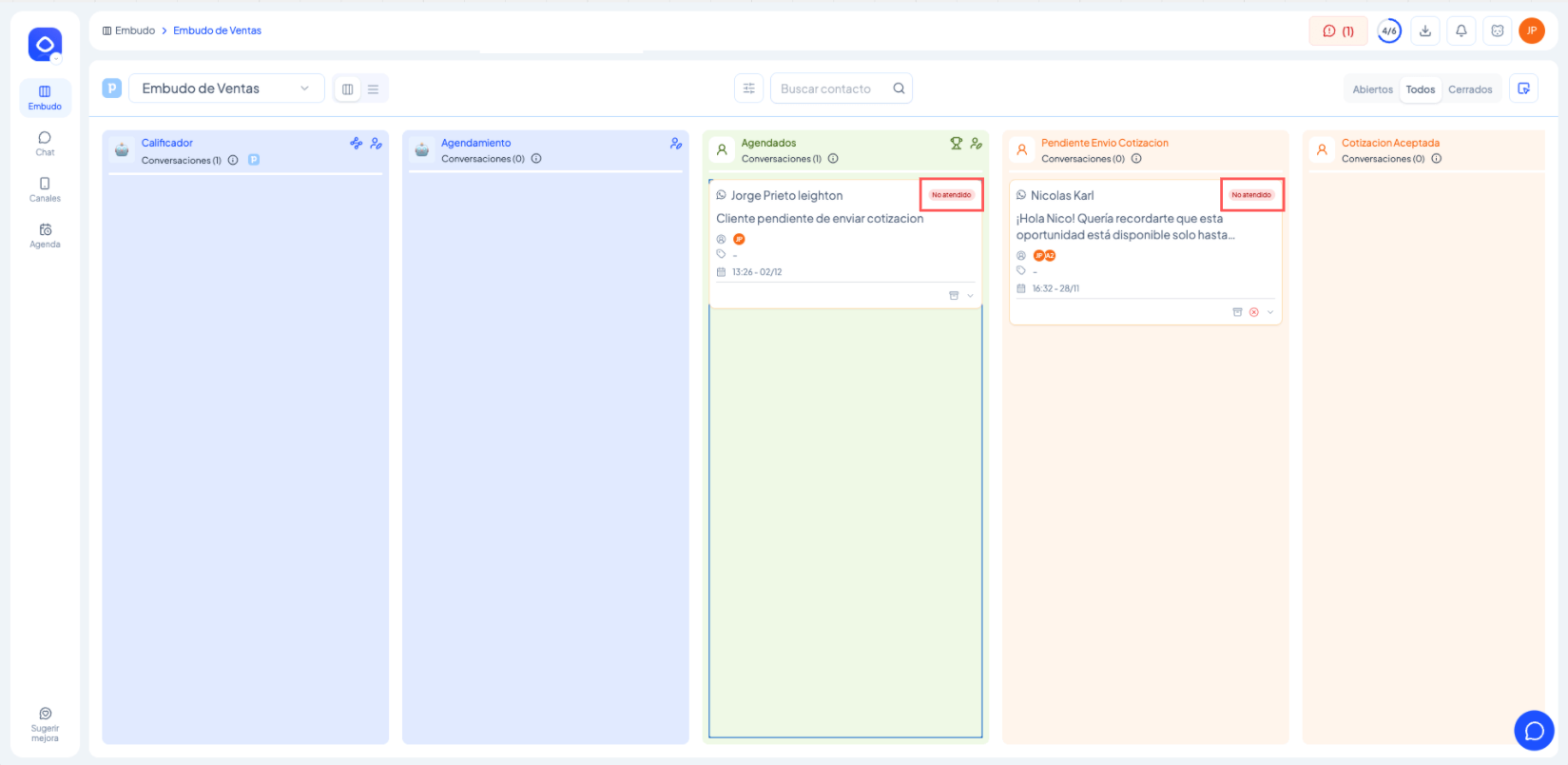This screenshot has width=1568, height=765.
Task: Expand the Jorge Prieto leighton card chevron
Action: coord(970,296)
